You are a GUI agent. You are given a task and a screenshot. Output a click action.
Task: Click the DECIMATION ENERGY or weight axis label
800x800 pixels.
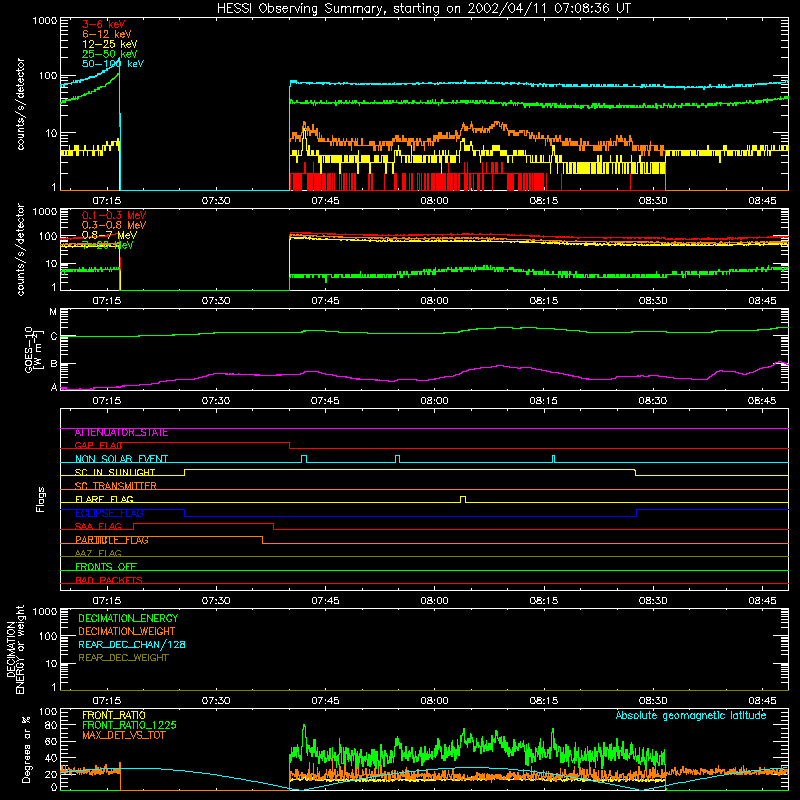(15, 649)
